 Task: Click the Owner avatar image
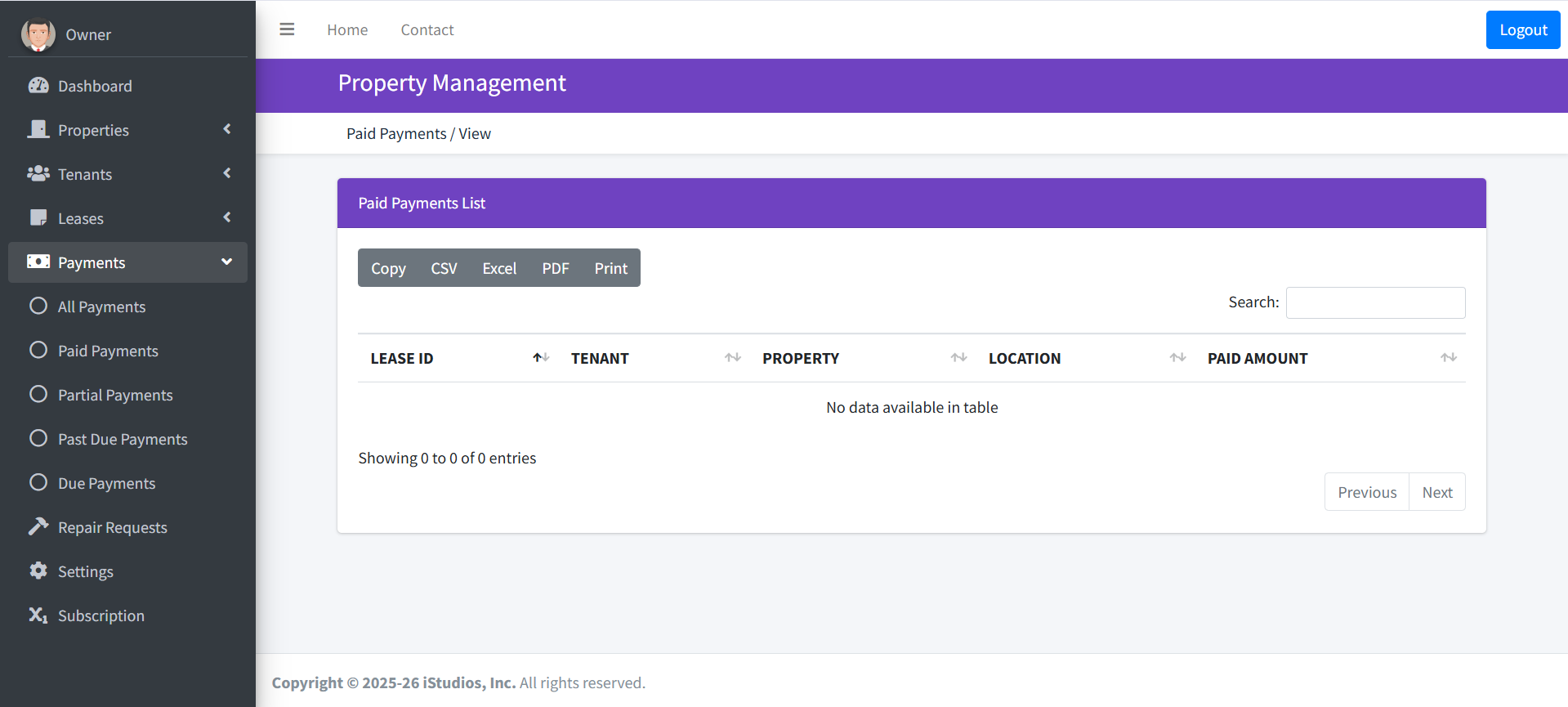click(38, 34)
